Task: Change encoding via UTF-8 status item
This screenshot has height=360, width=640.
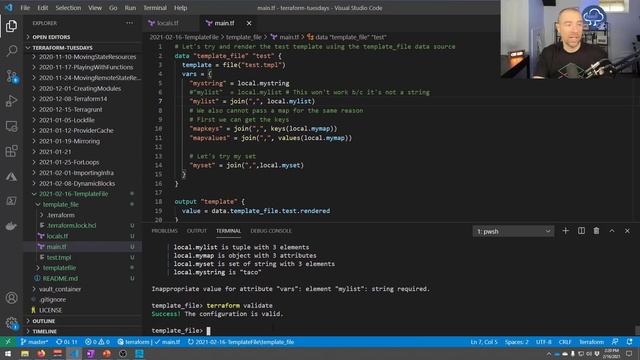Action: click(543, 342)
